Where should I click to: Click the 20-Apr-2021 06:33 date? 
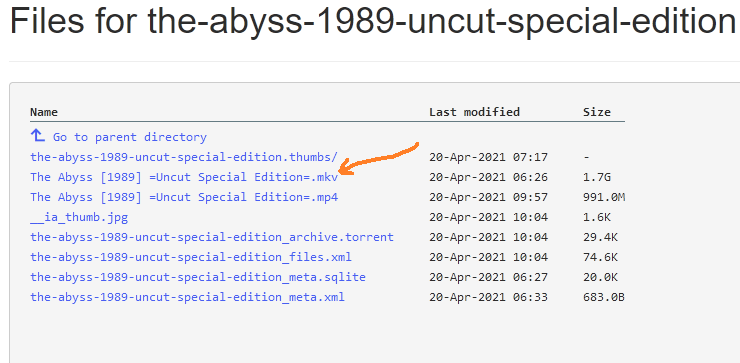[x=488, y=297]
